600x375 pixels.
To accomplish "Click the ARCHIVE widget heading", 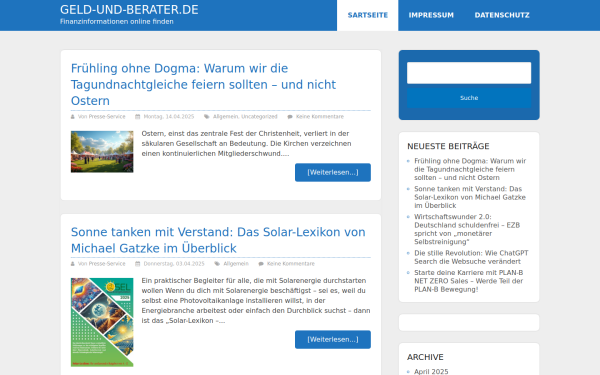I will coord(425,357).
